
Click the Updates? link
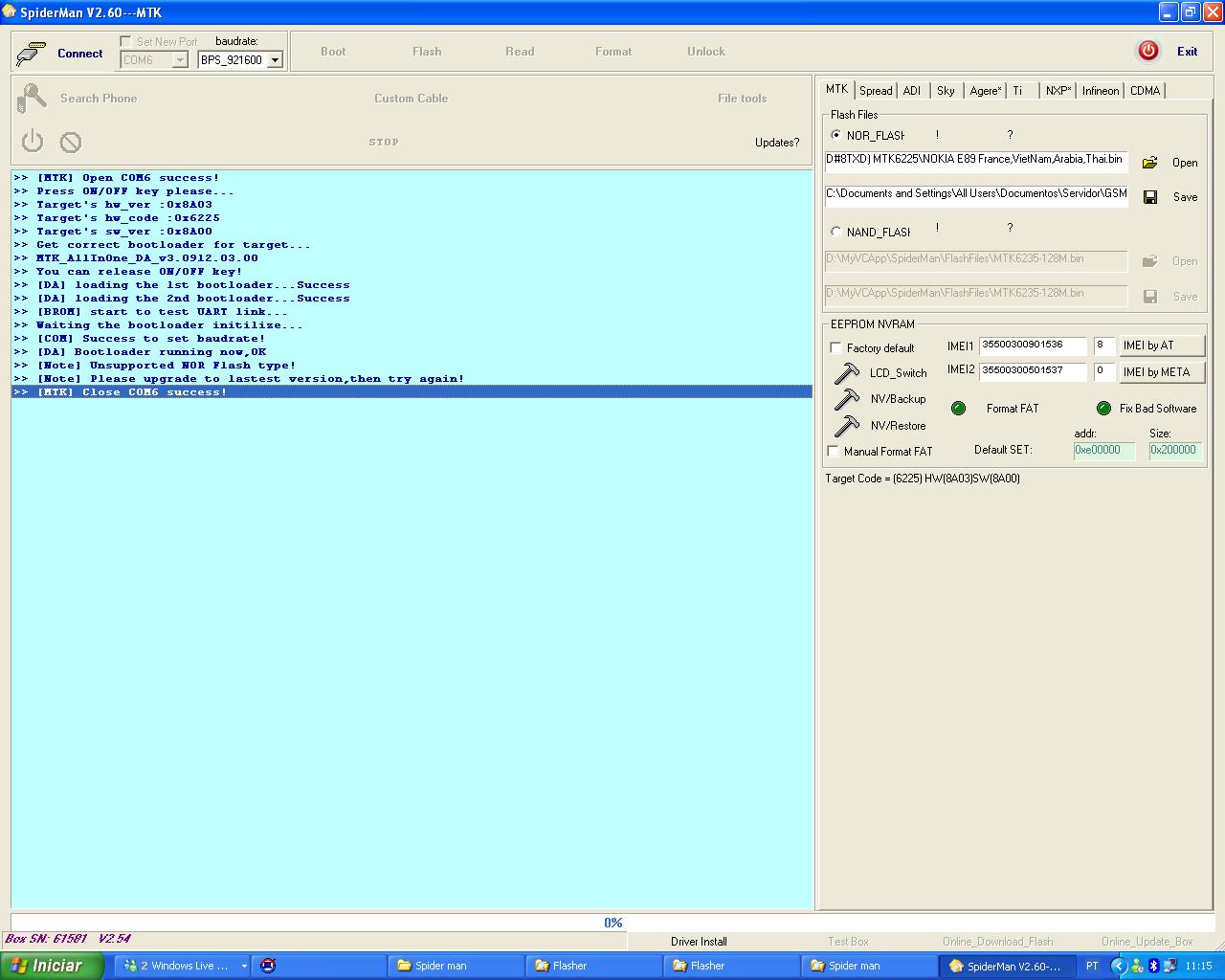click(777, 143)
